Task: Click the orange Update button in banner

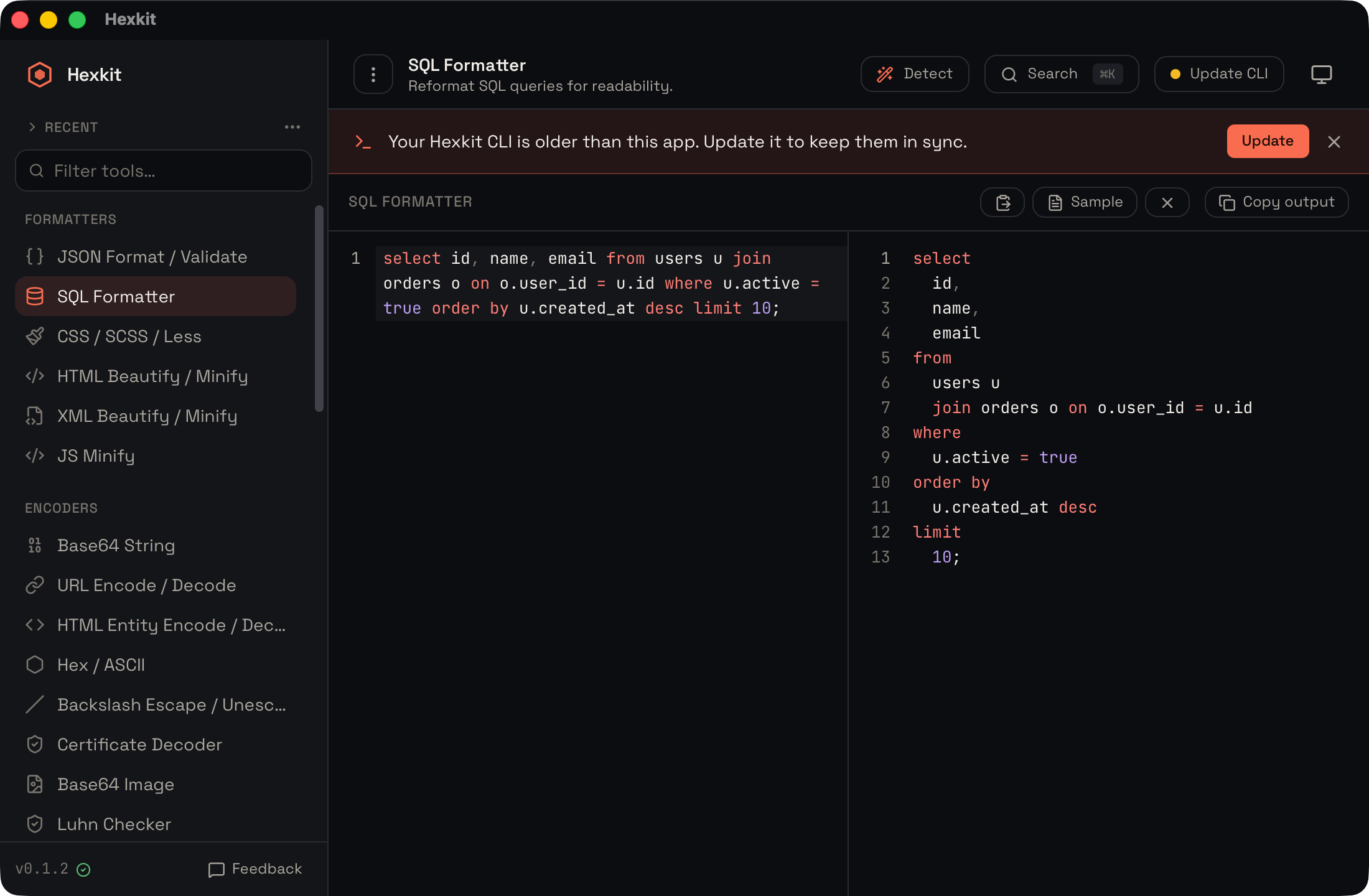Action: coord(1268,141)
